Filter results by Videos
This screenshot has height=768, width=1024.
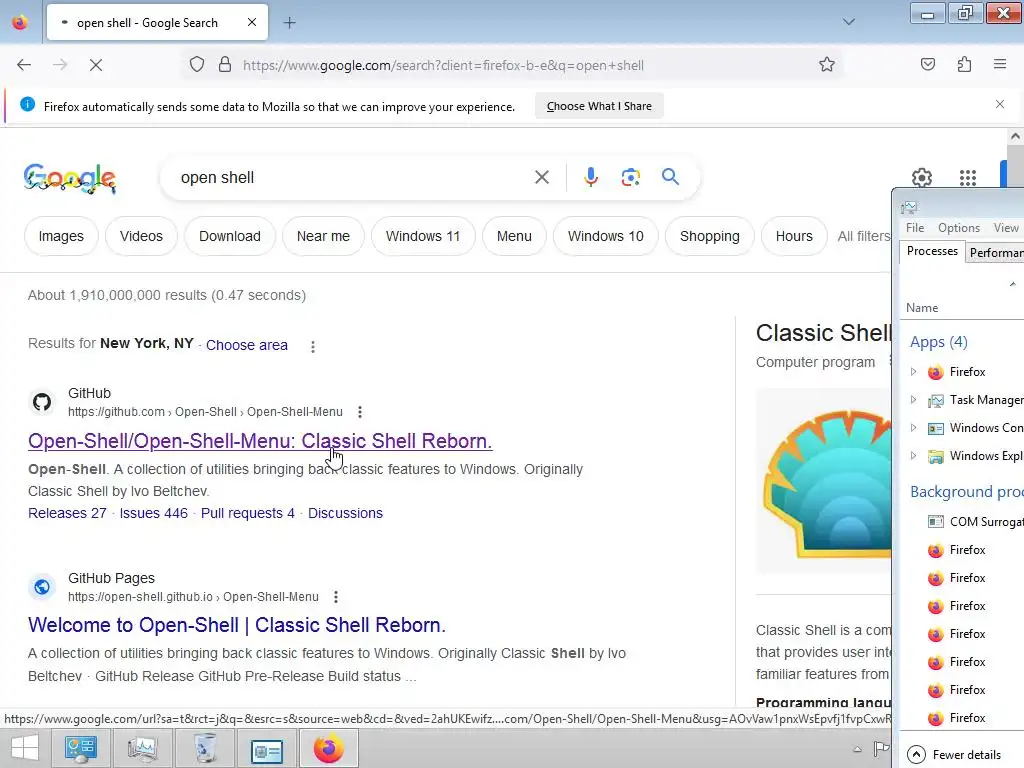pos(141,236)
